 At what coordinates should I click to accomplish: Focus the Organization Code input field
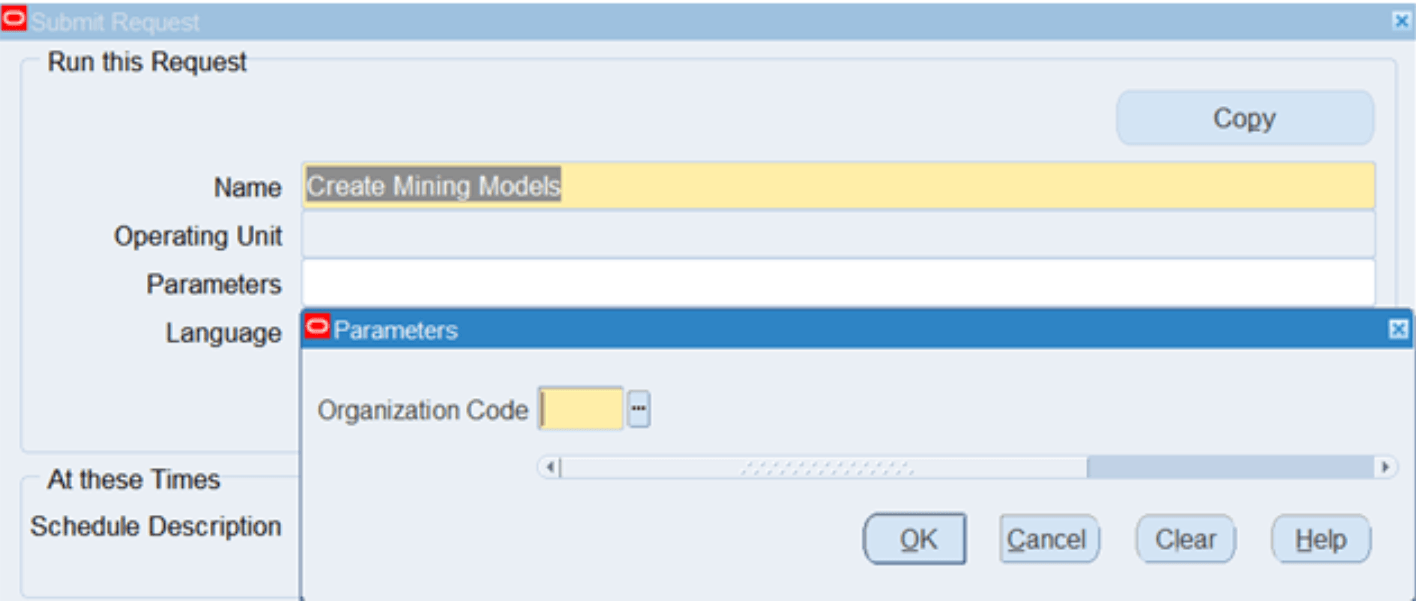coord(581,408)
